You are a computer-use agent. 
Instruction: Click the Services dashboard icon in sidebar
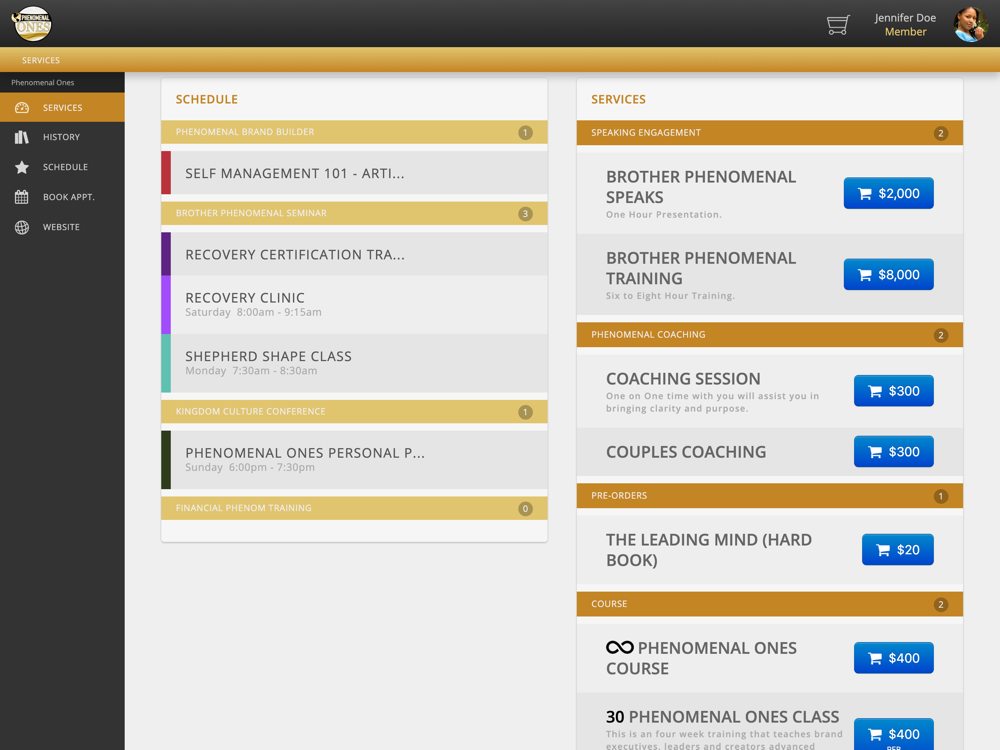(x=22, y=108)
